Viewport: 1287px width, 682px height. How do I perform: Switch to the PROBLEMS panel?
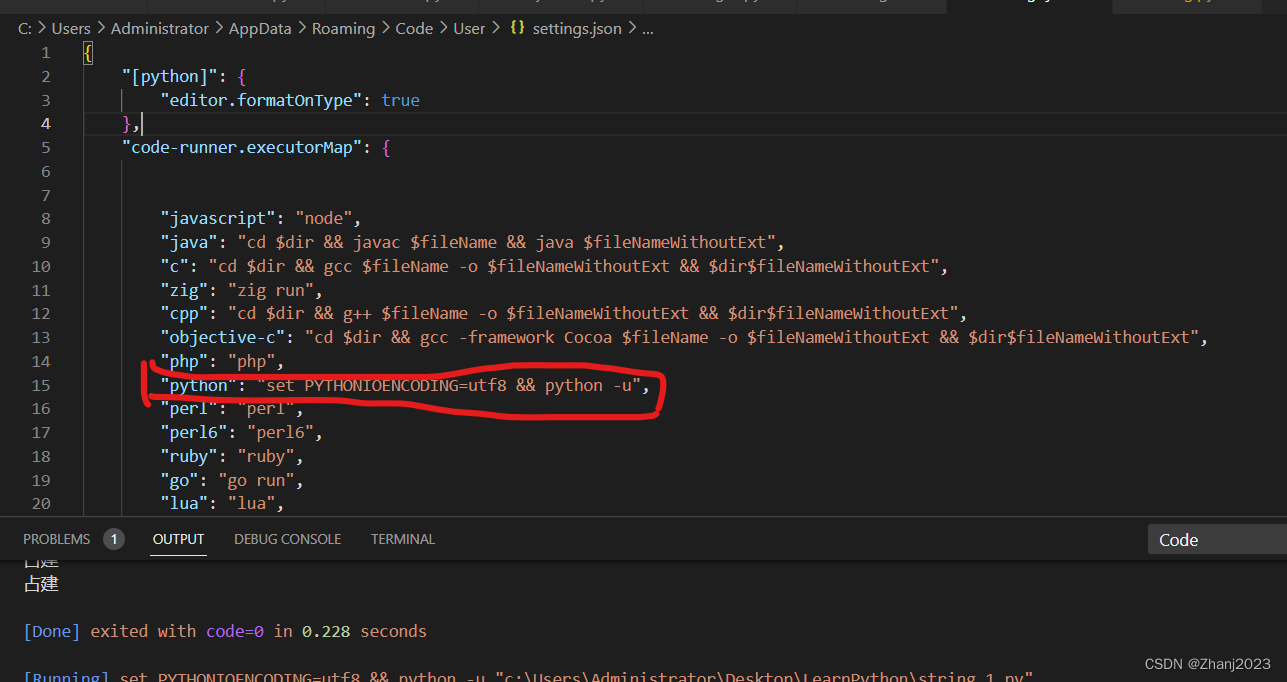[x=55, y=538]
